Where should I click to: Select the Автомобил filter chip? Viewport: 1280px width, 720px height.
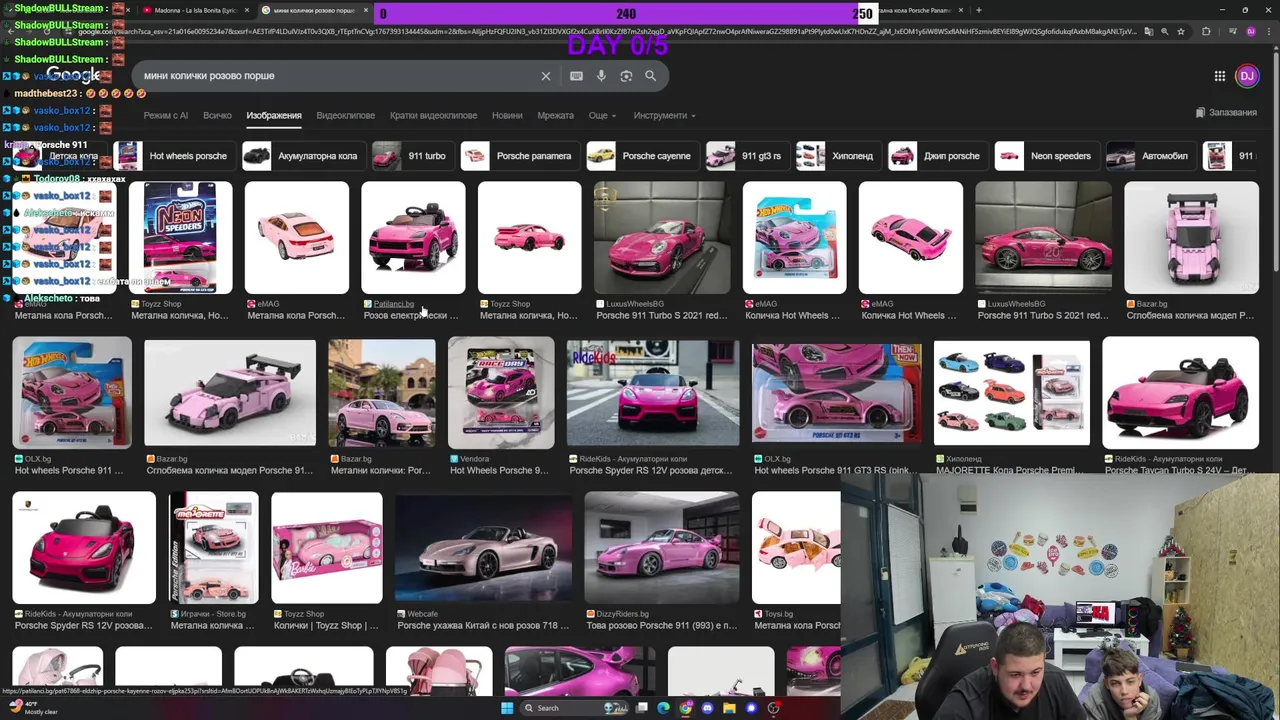click(1149, 156)
